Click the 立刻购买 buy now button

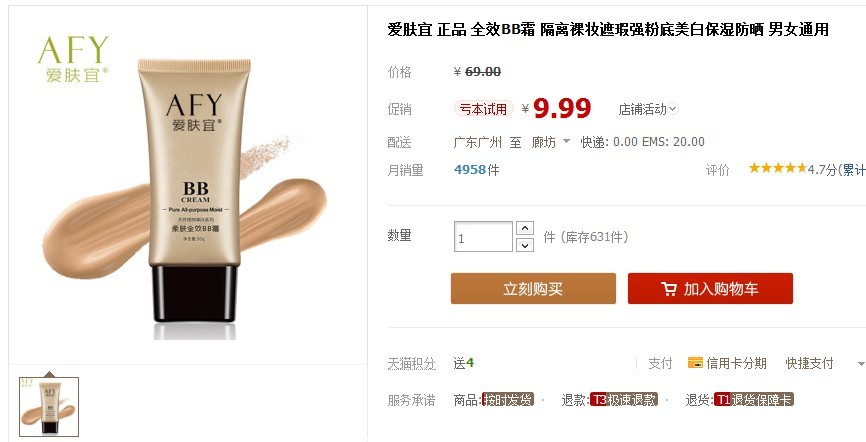click(x=533, y=288)
